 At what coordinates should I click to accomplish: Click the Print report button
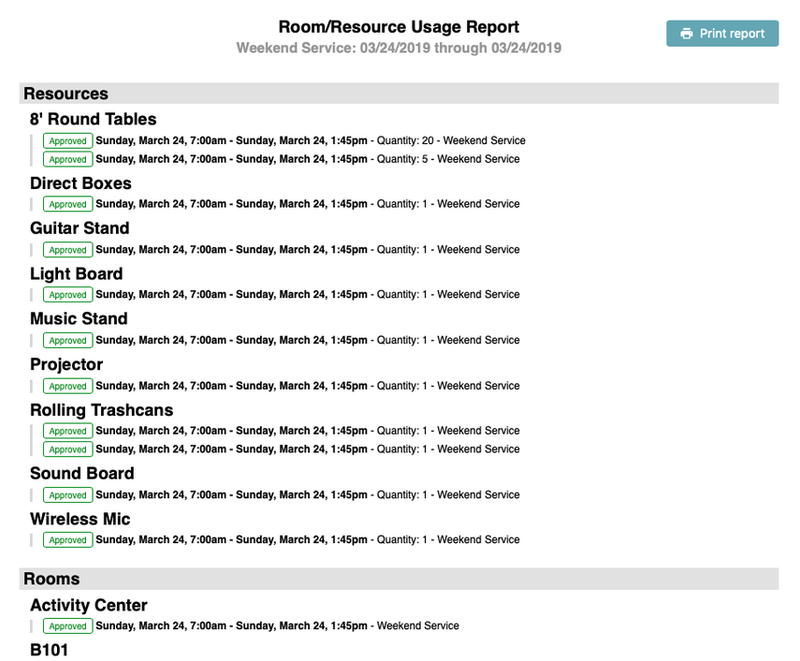723,33
